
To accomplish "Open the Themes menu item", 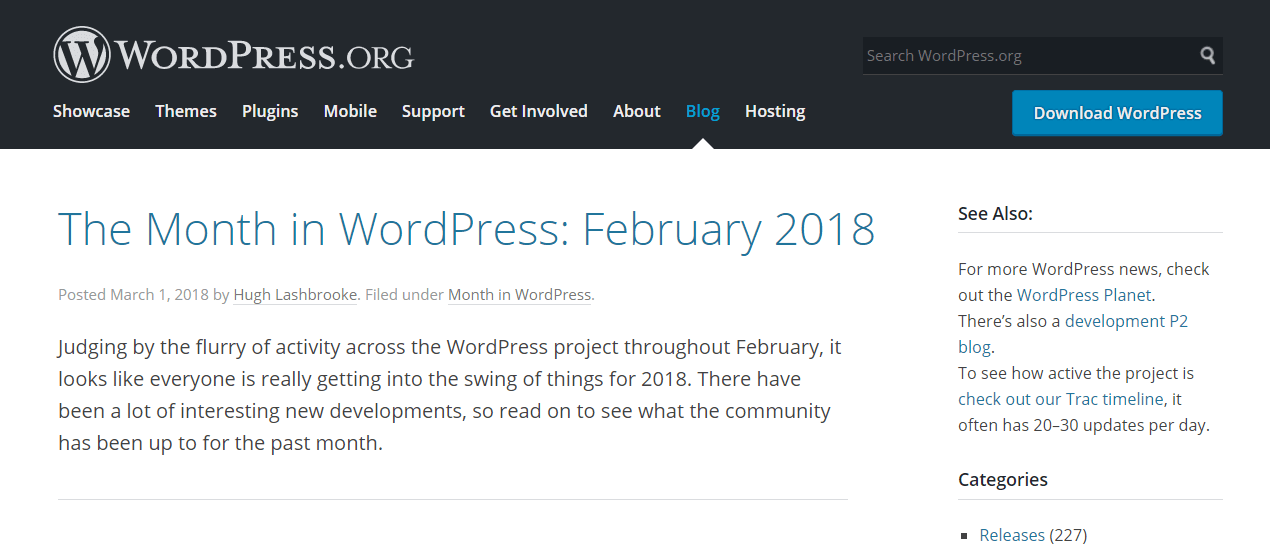I will [186, 111].
